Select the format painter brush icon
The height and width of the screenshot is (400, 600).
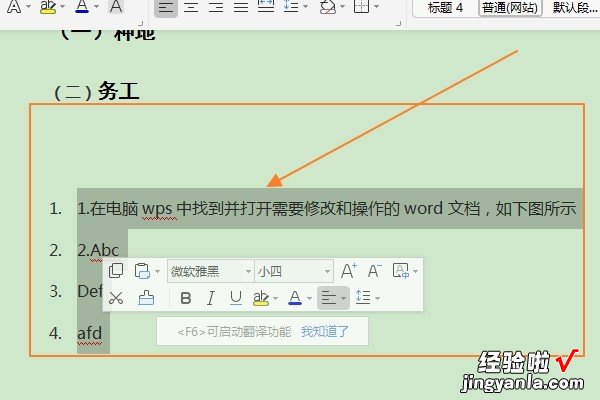coord(146,298)
